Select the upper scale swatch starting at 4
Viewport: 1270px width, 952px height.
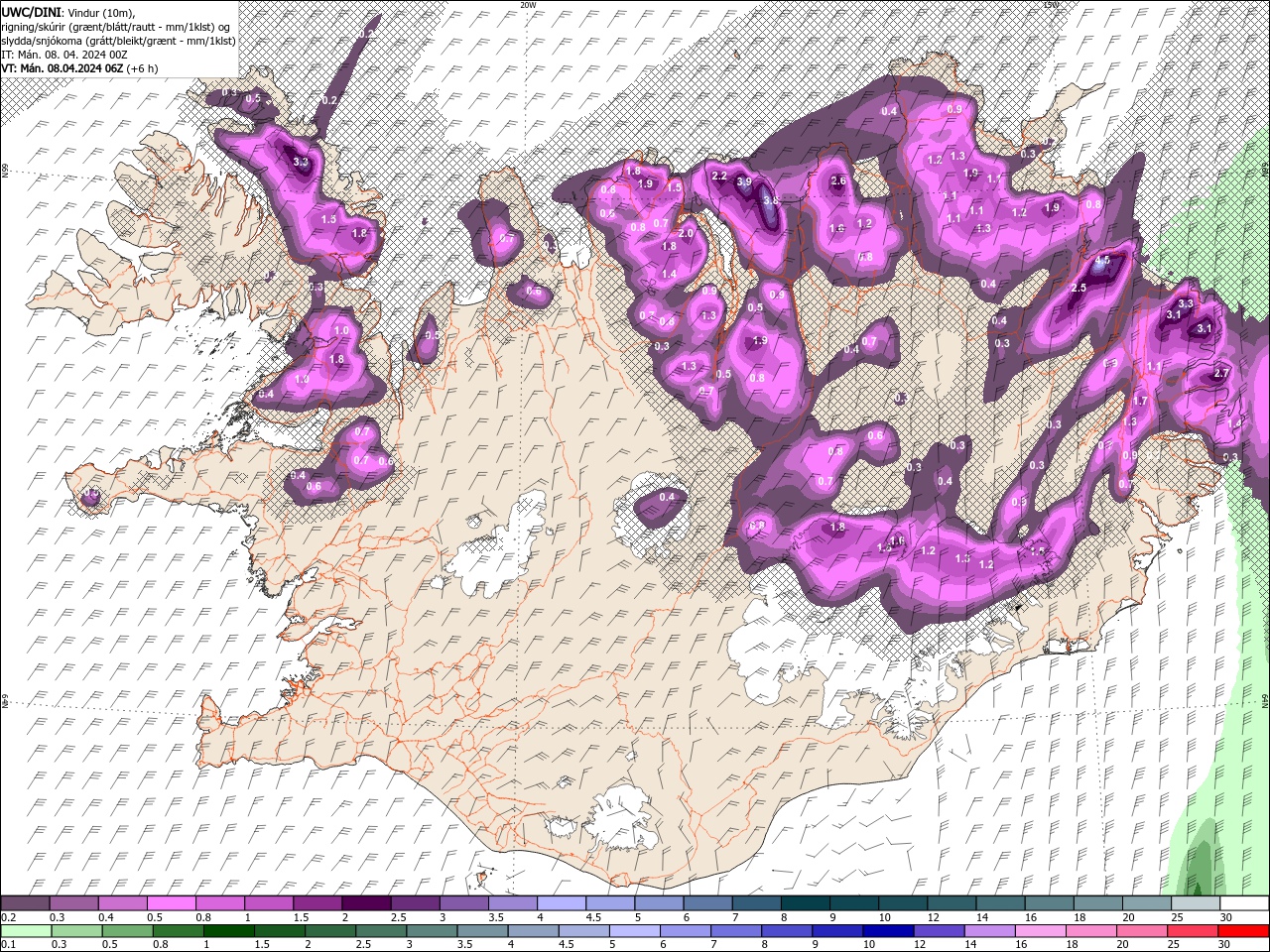561,903
